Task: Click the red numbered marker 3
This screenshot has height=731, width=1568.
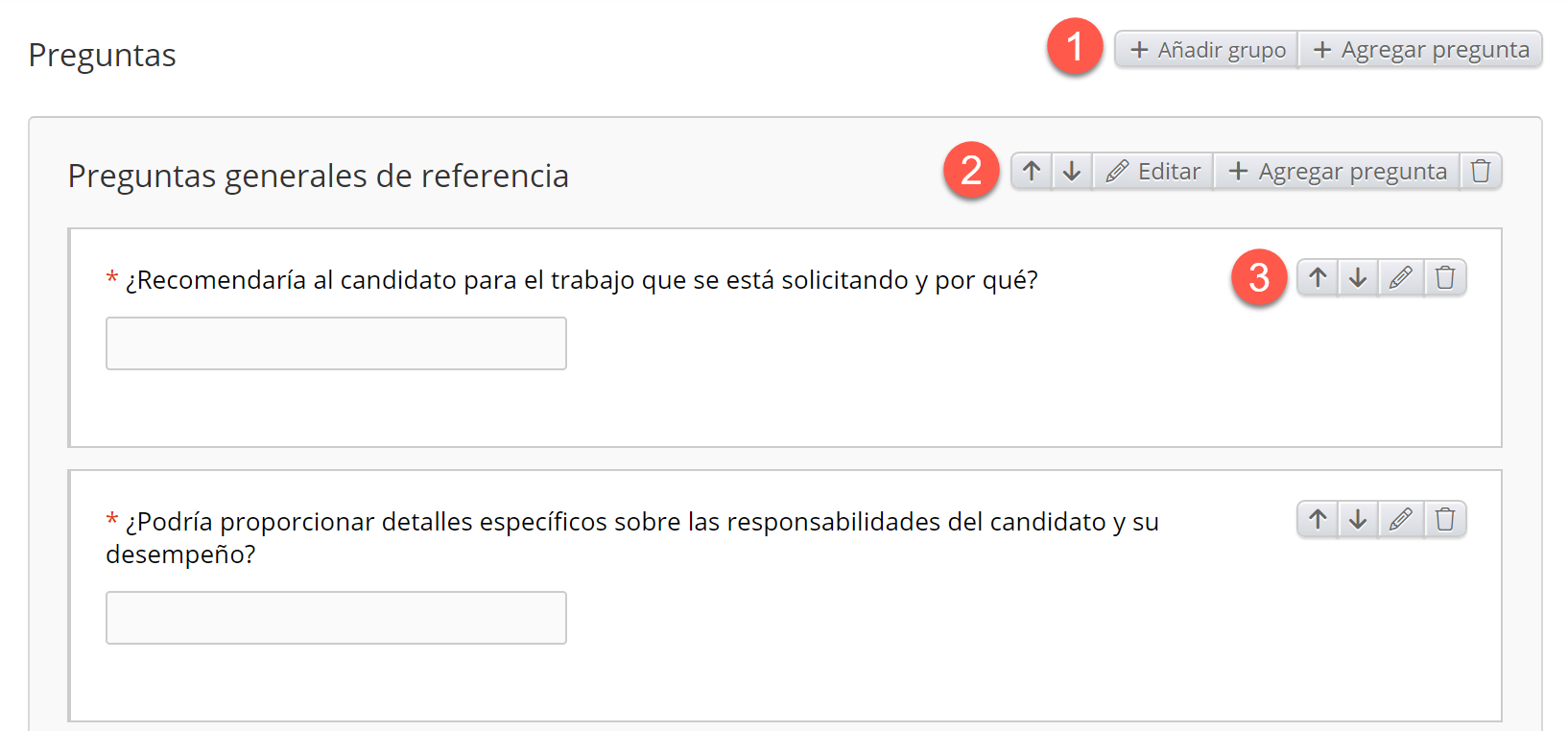Action: pyautogui.click(x=1259, y=277)
